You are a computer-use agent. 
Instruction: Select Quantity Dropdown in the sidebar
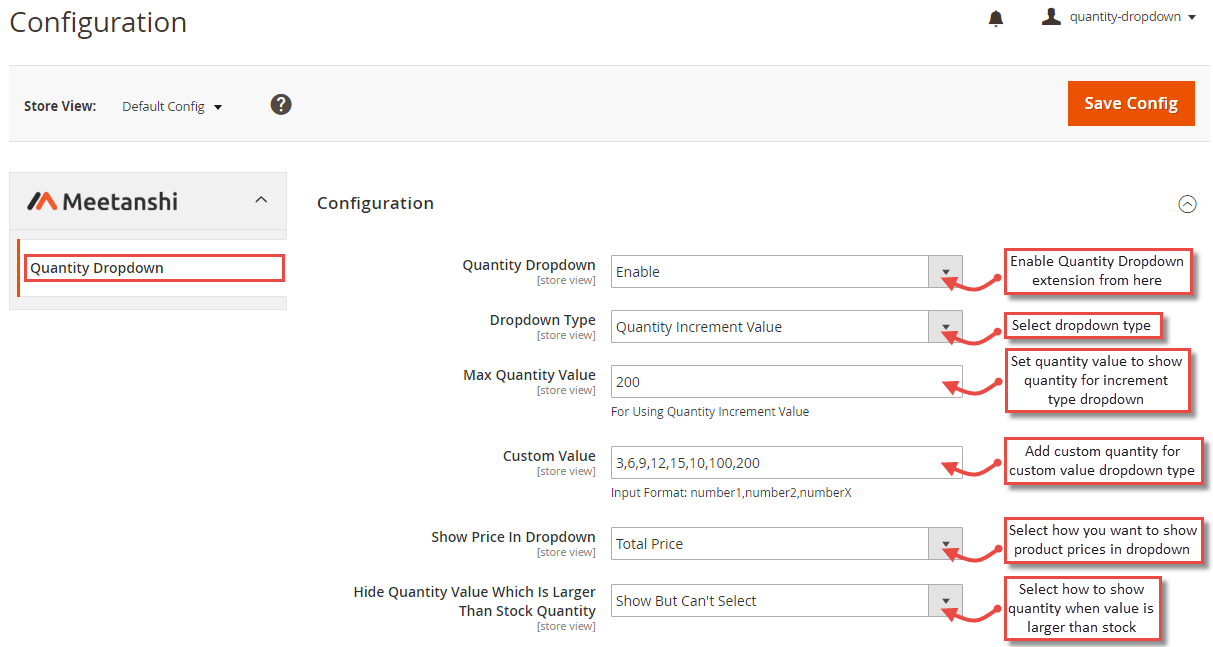(x=153, y=267)
